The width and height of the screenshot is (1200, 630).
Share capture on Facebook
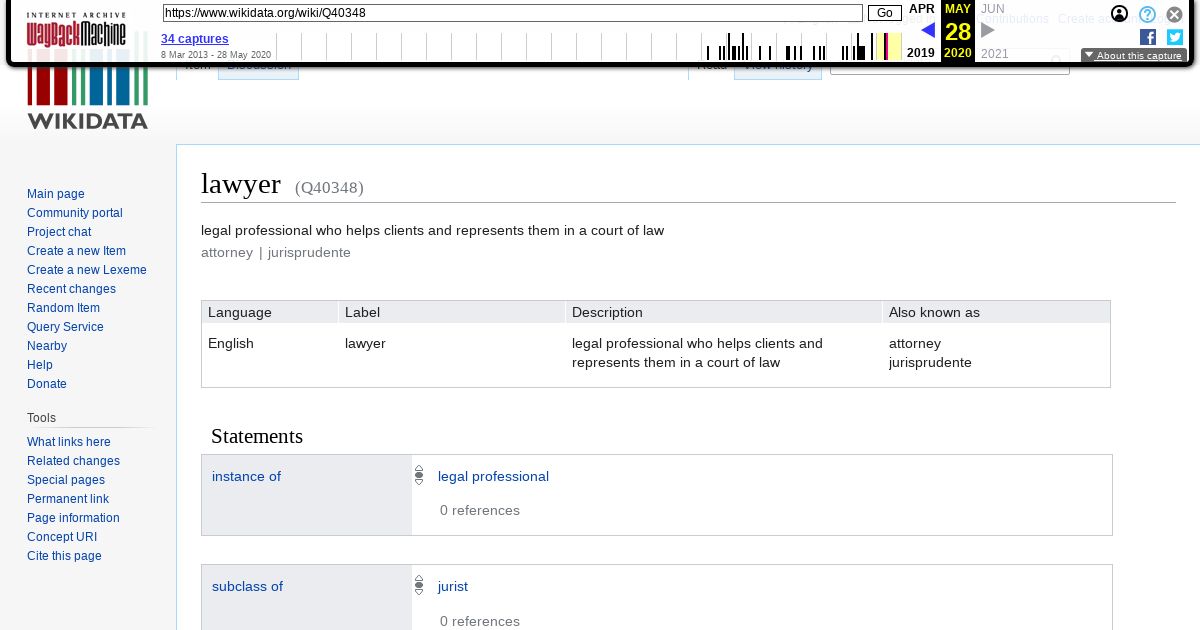pos(1148,37)
